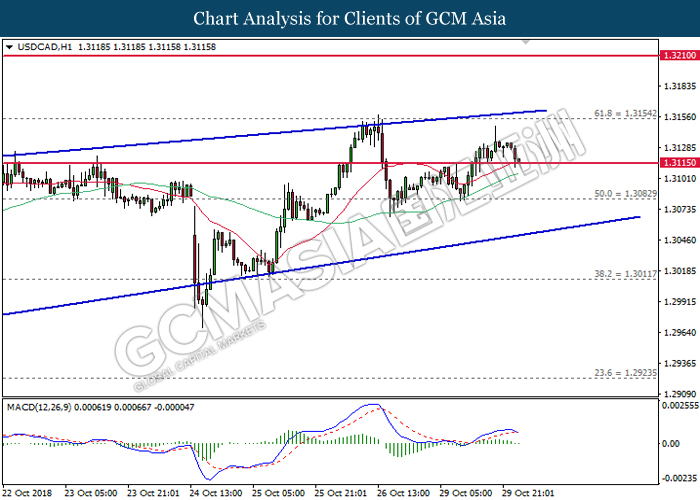Click the 1.29640 price axis value
This screenshot has width=700, height=500.
680,333
